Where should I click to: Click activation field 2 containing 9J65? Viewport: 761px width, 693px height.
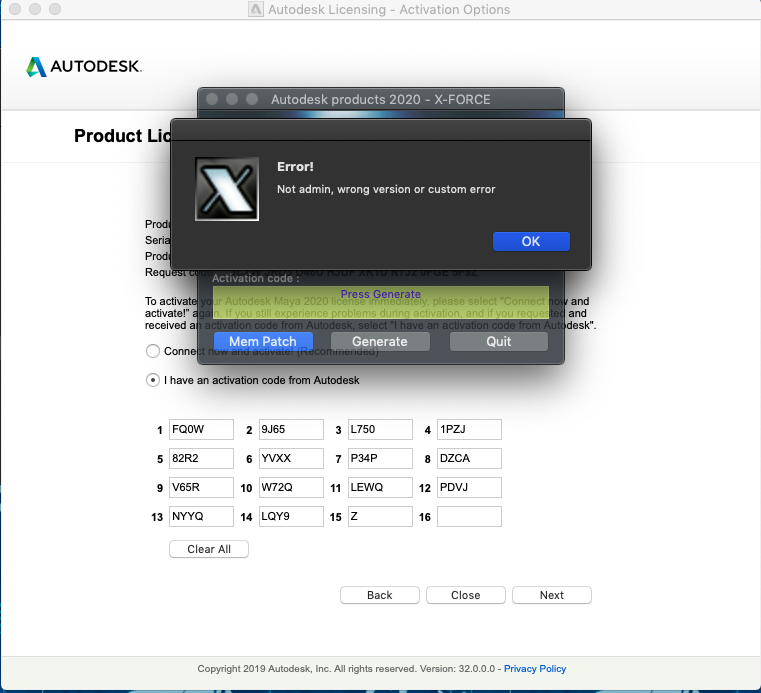(x=291, y=429)
